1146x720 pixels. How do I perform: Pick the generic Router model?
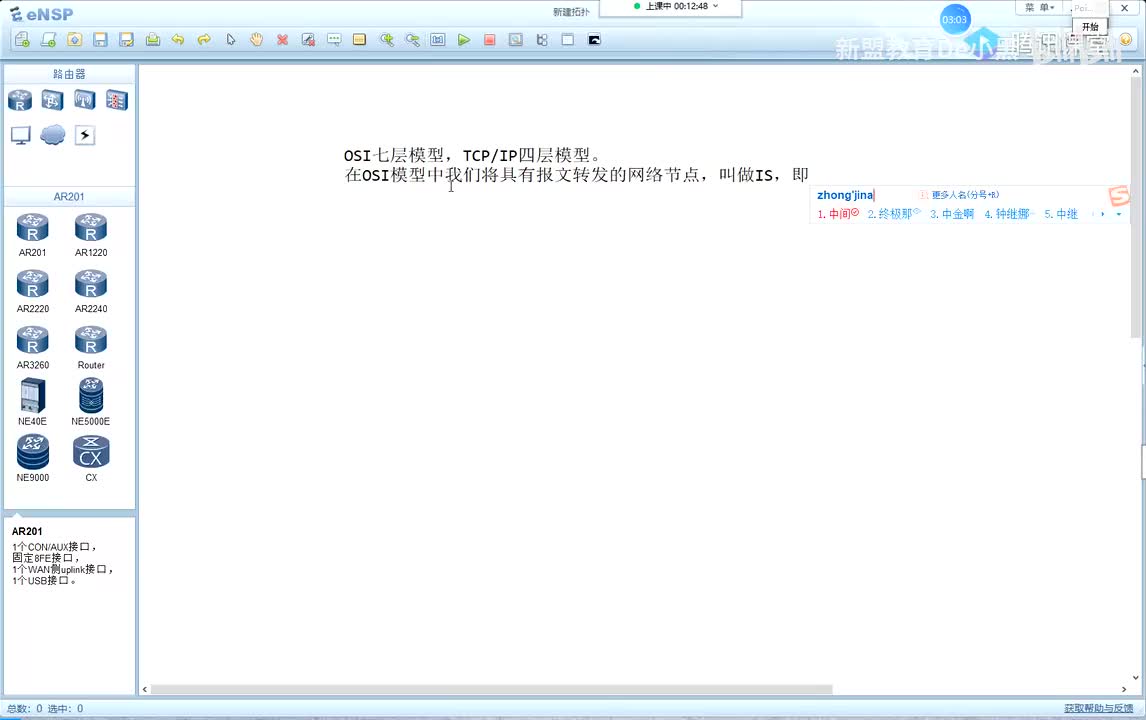pyautogui.click(x=91, y=347)
